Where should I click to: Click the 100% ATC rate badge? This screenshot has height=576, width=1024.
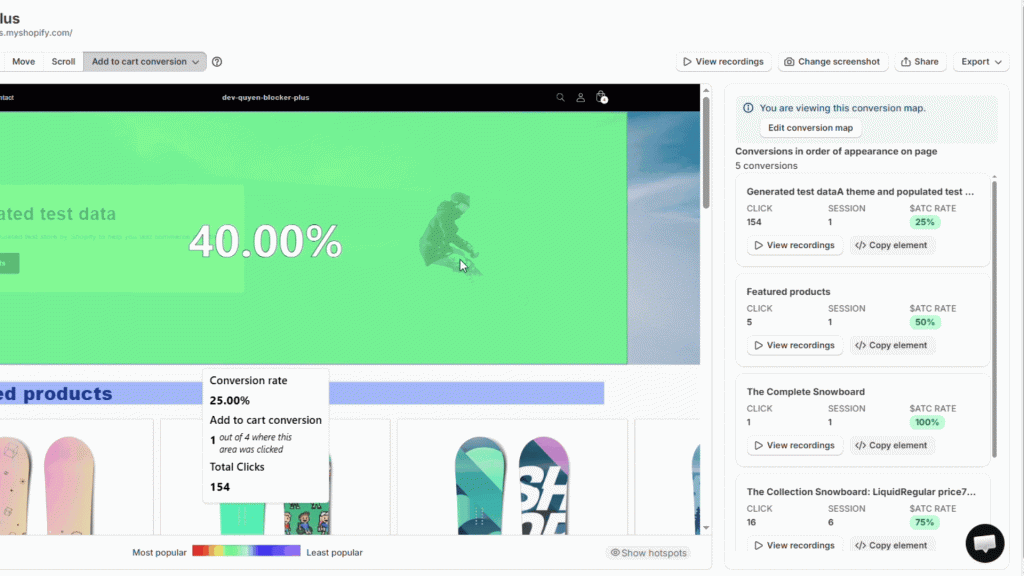[x=926, y=422]
